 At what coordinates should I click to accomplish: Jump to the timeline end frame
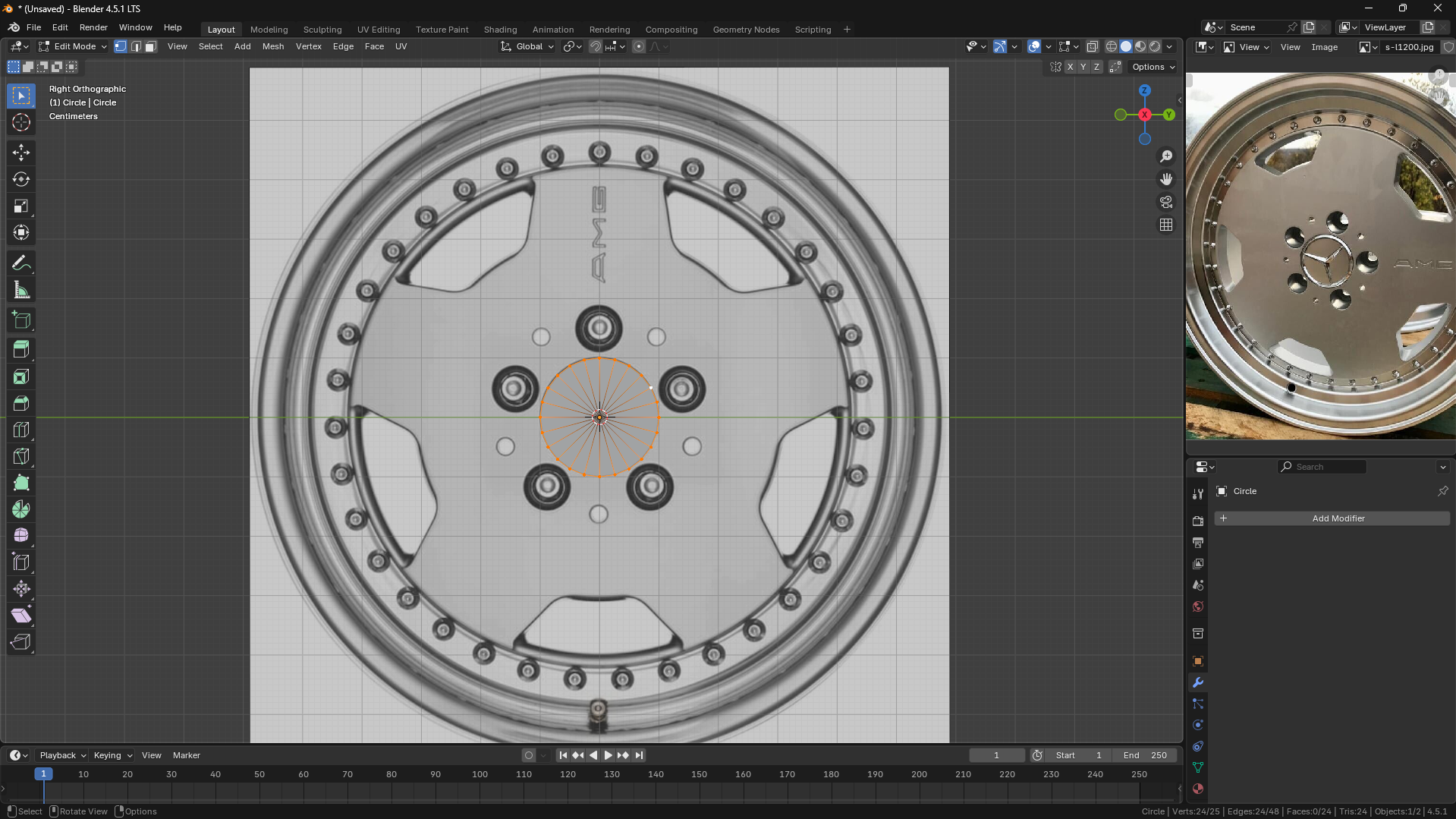tap(639, 755)
